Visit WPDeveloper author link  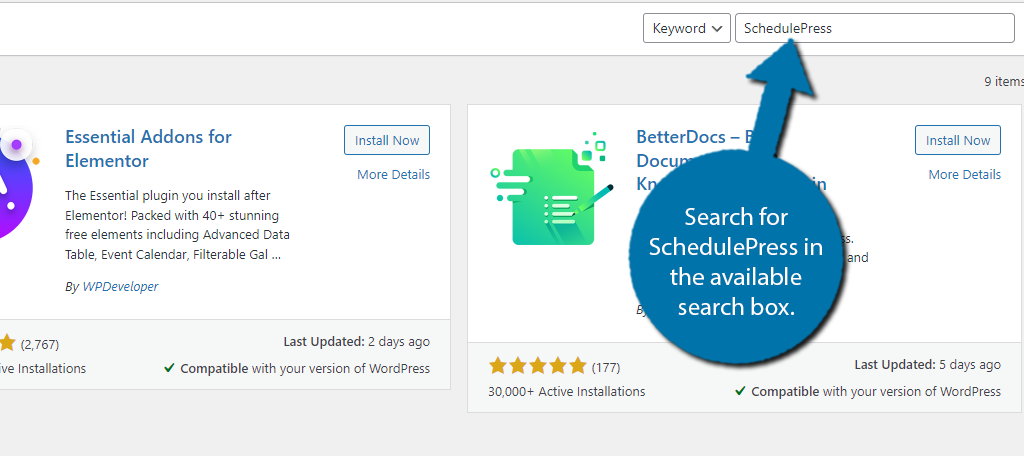coord(120,286)
